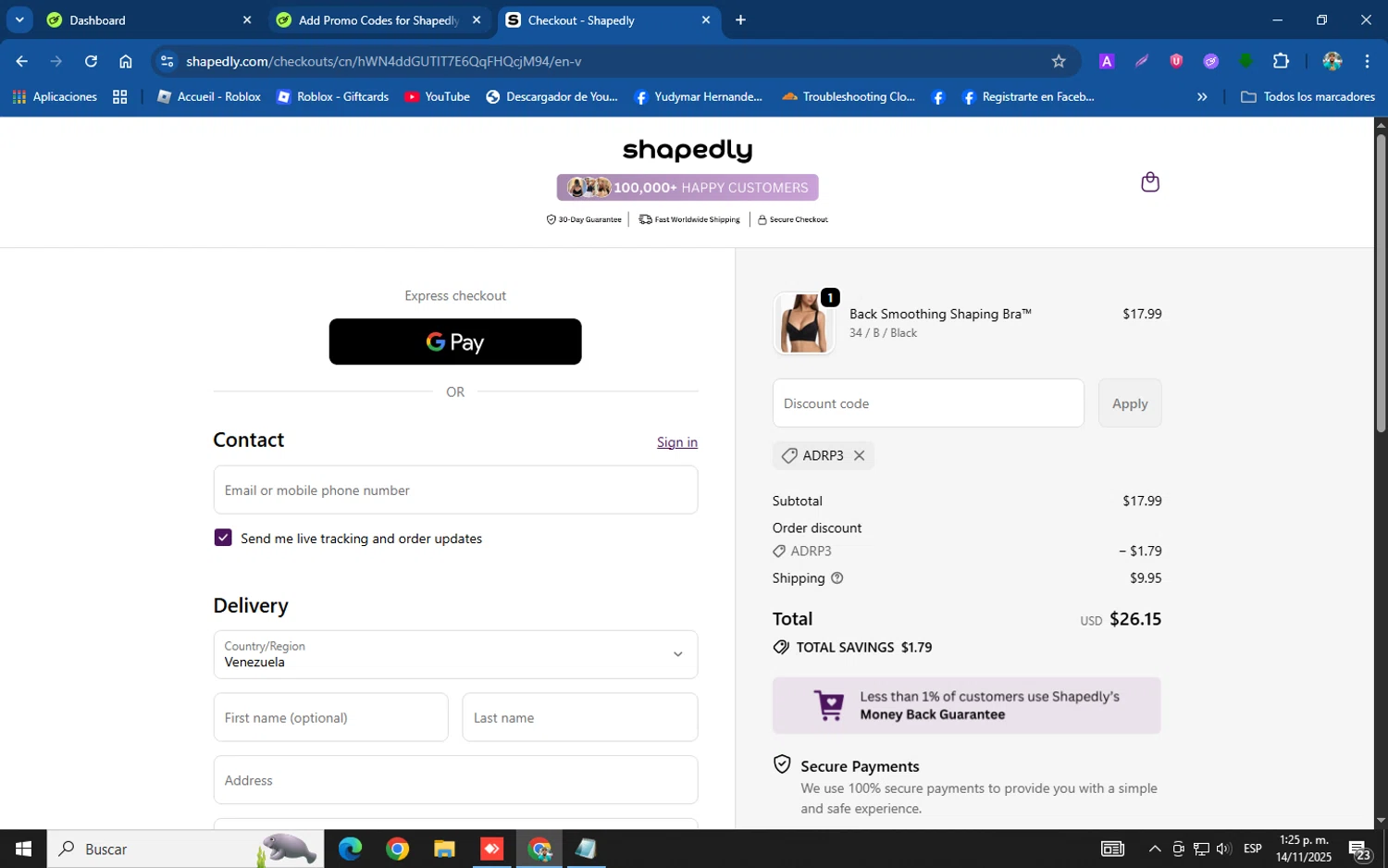Open the Extensions puzzle menu
Screen dimensions: 1388x868
1281,61
